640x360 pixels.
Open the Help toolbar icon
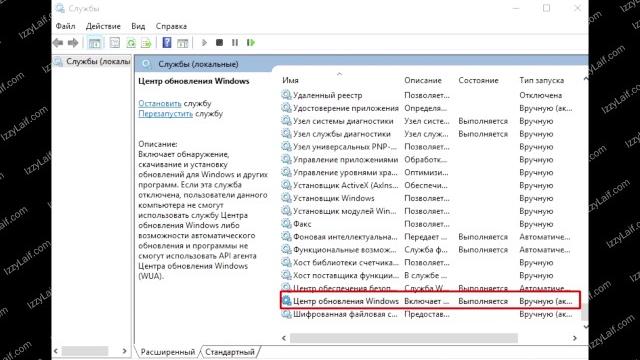[167, 42]
